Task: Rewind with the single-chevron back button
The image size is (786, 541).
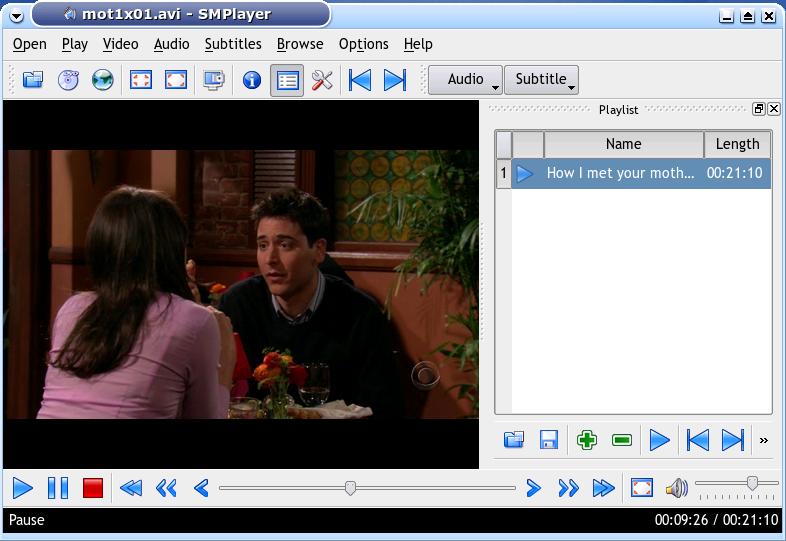Action: [201, 488]
